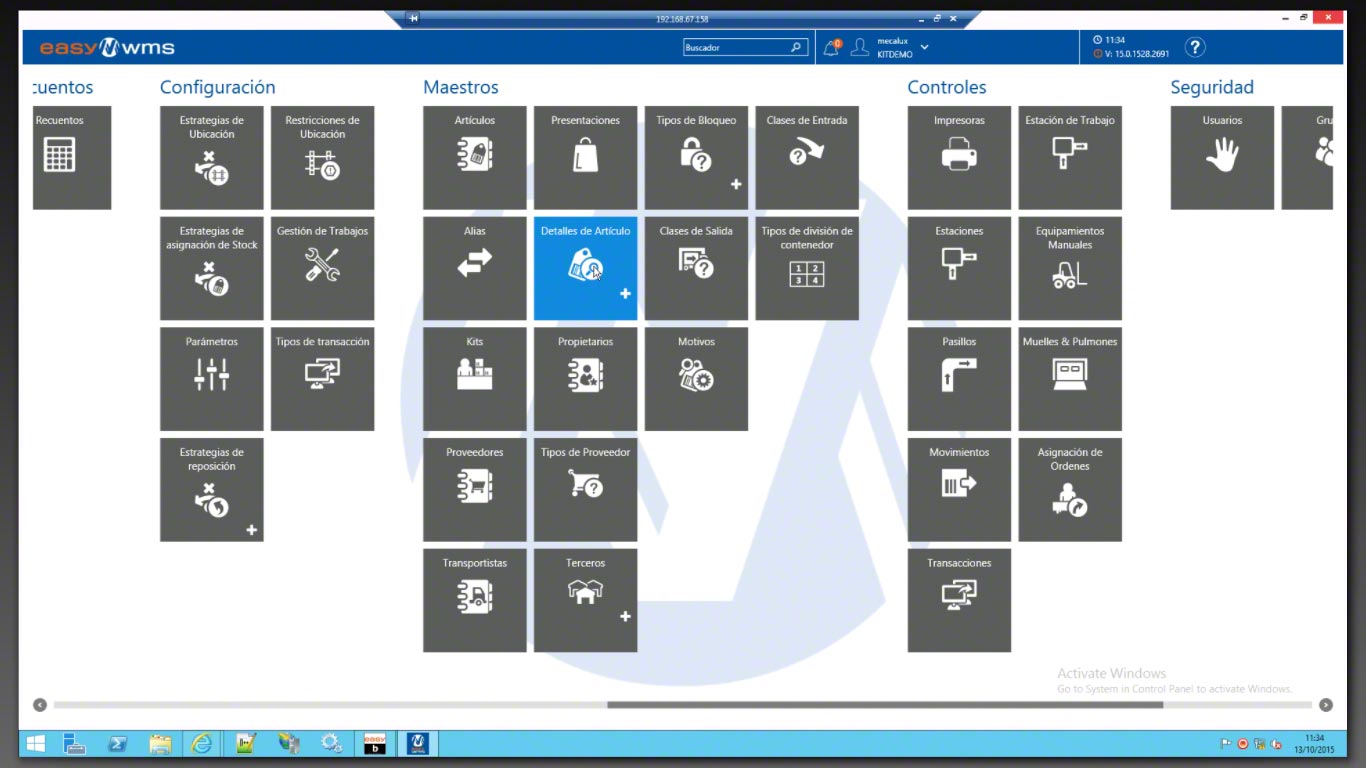Open the Restricciones de Ubicación tile
The width and height of the screenshot is (1366, 768).
pos(322,158)
